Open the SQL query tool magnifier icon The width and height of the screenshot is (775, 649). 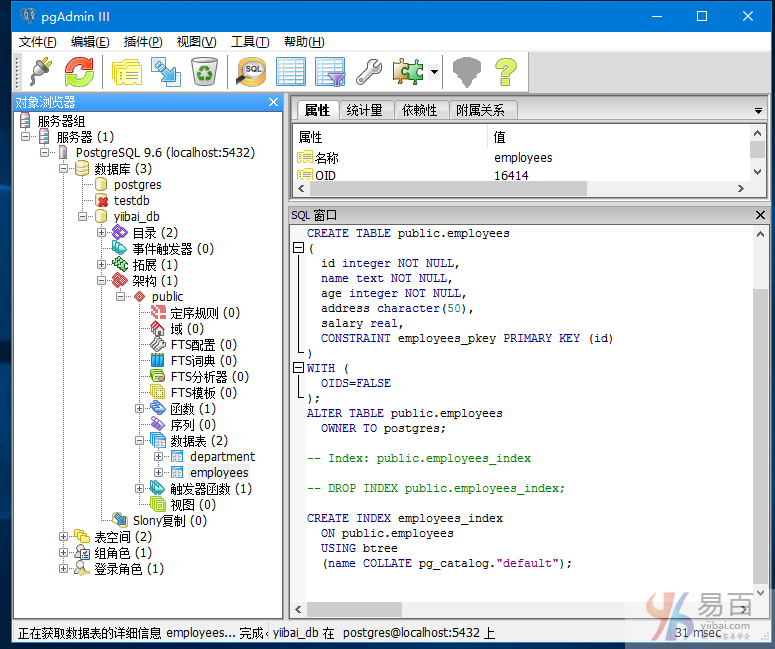pyautogui.click(x=251, y=71)
